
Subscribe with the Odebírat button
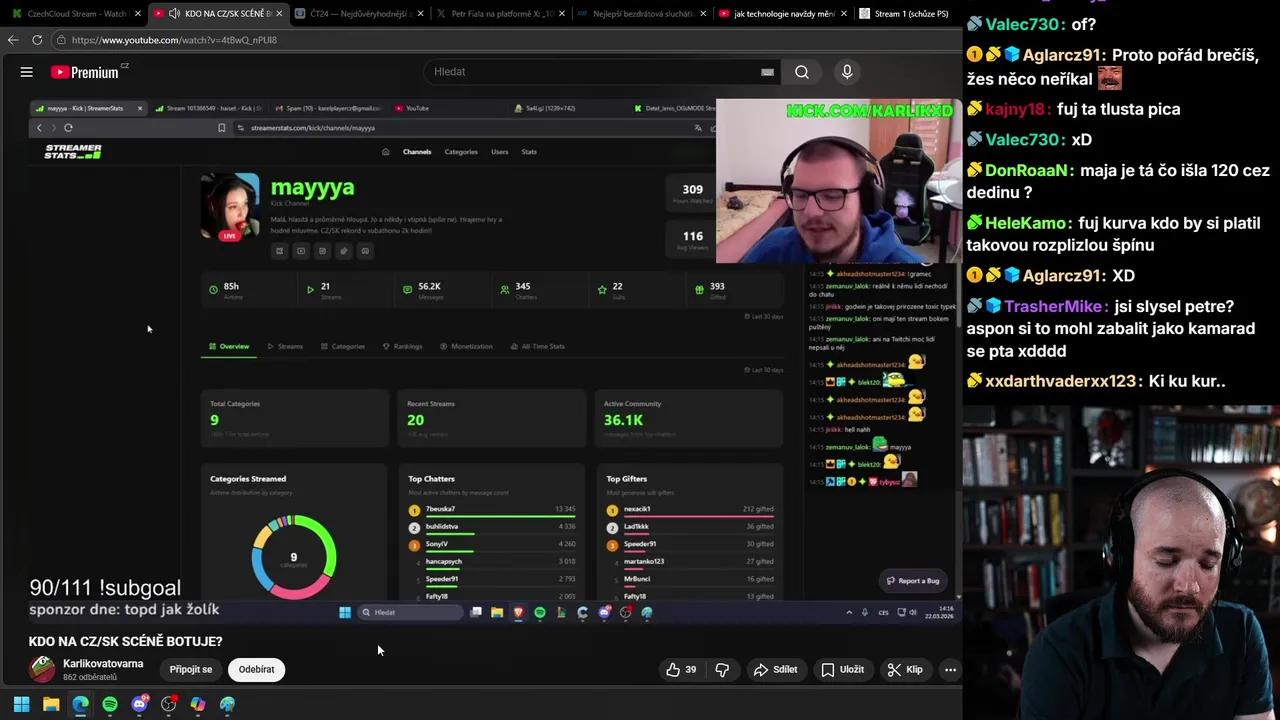coord(257,670)
